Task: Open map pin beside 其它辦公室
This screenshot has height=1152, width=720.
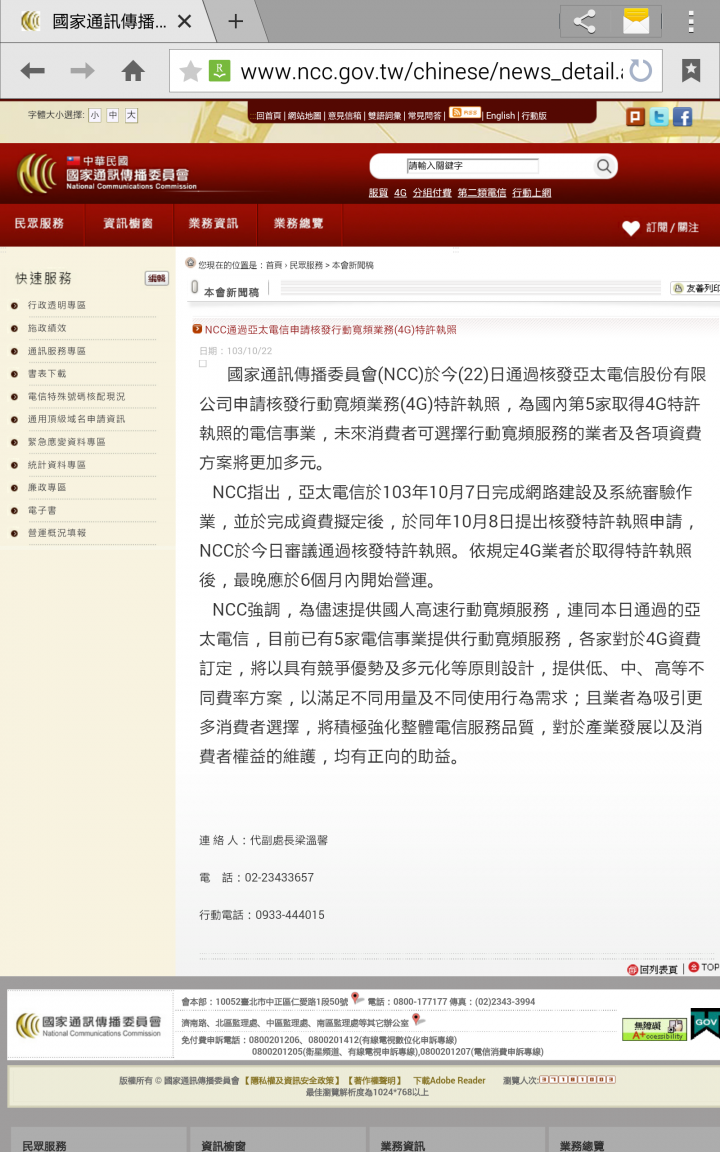Action: 418,1020
